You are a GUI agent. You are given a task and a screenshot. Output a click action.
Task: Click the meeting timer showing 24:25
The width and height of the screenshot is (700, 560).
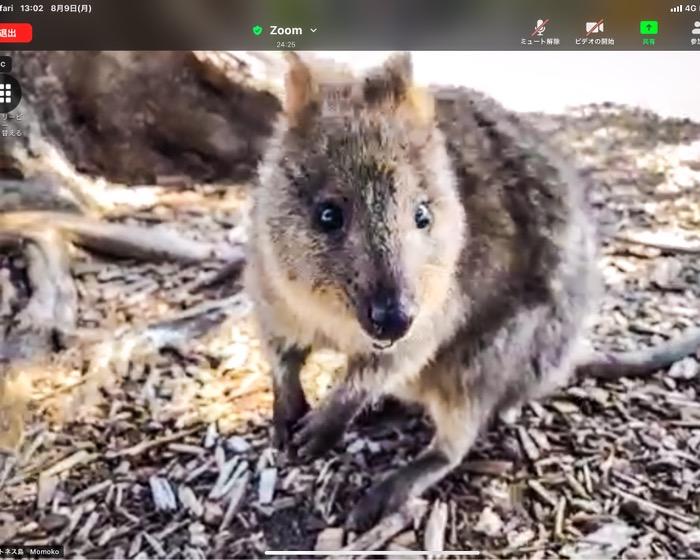(285, 45)
